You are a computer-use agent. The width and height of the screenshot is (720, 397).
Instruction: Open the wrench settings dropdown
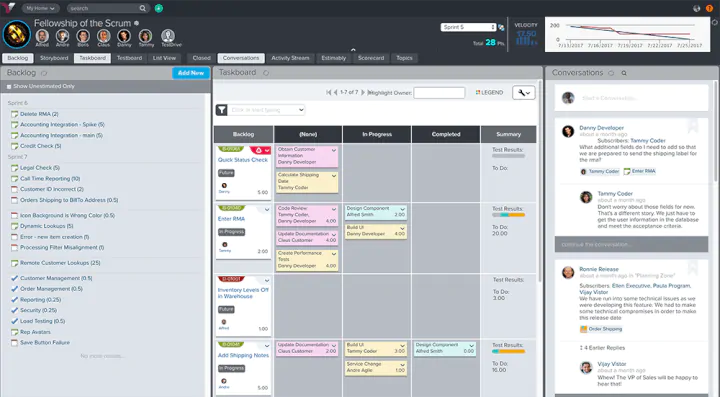click(524, 92)
